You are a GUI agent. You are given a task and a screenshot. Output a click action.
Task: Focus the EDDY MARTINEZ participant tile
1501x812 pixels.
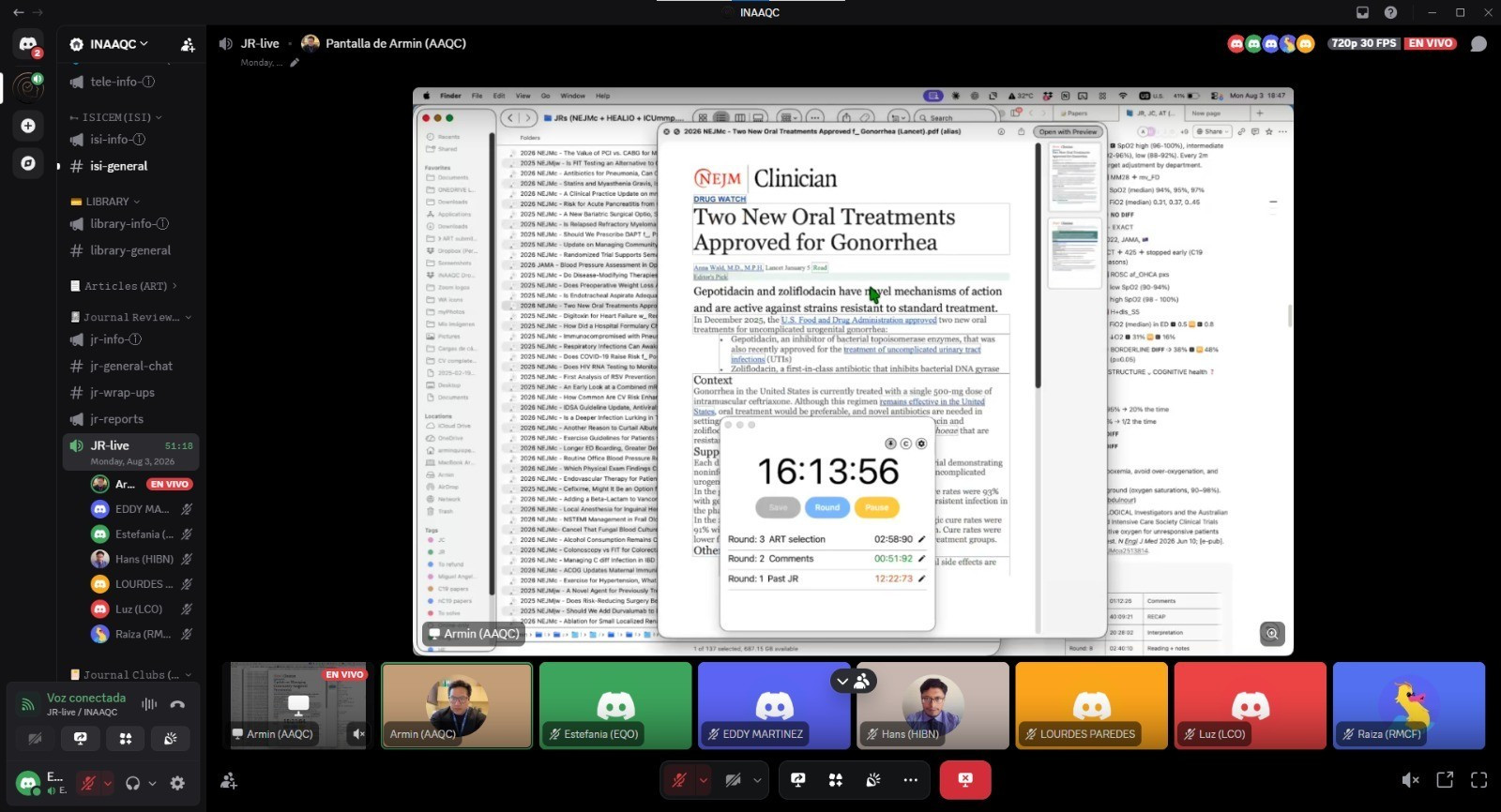(774, 705)
